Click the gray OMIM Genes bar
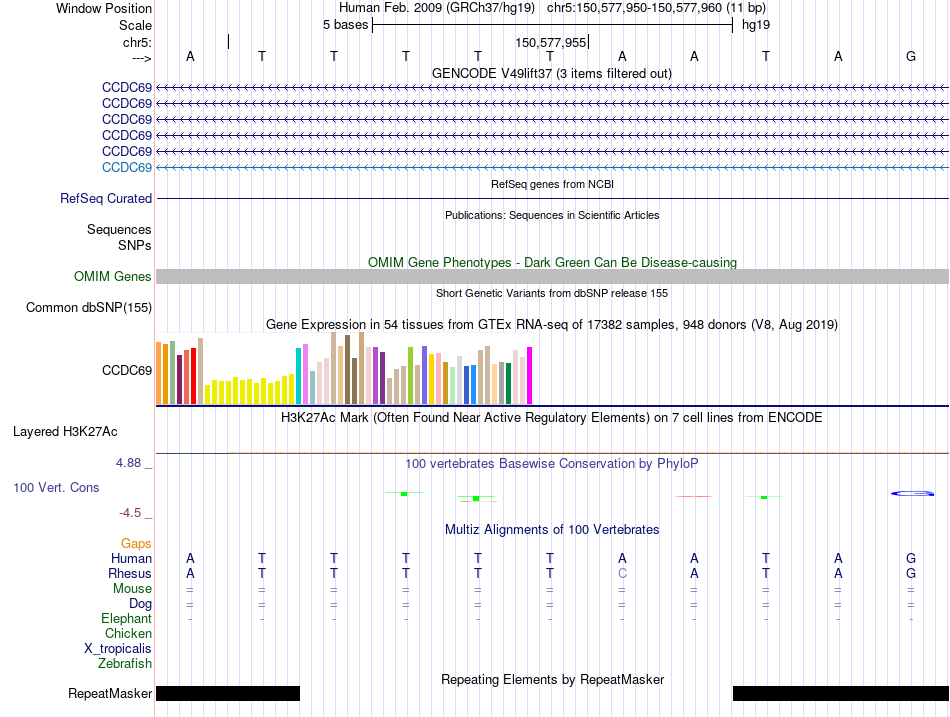The image size is (950, 717). click(552, 276)
